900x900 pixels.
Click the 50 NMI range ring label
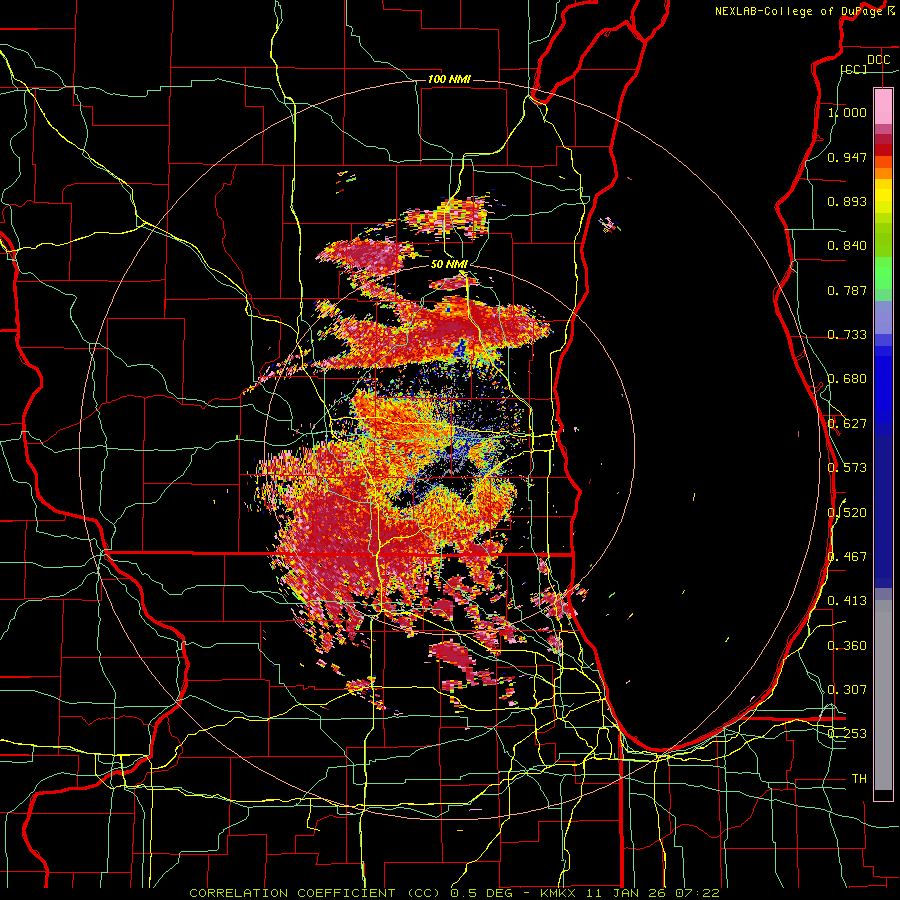[x=449, y=265]
